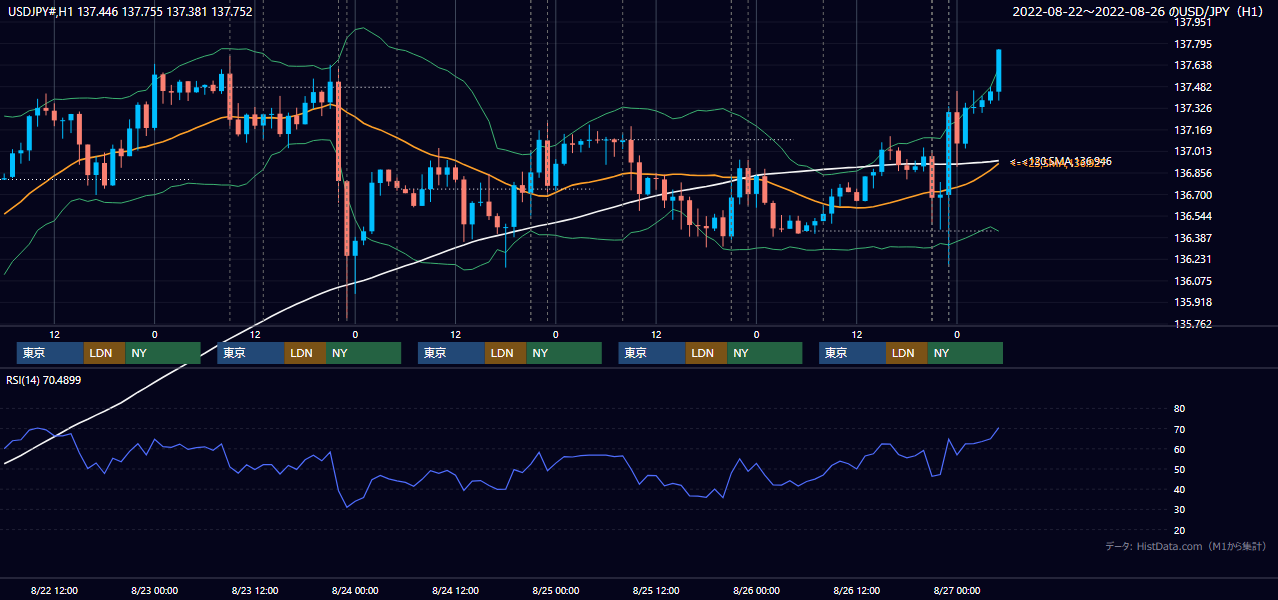Click the rightmost NY session block

[x=964, y=353]
